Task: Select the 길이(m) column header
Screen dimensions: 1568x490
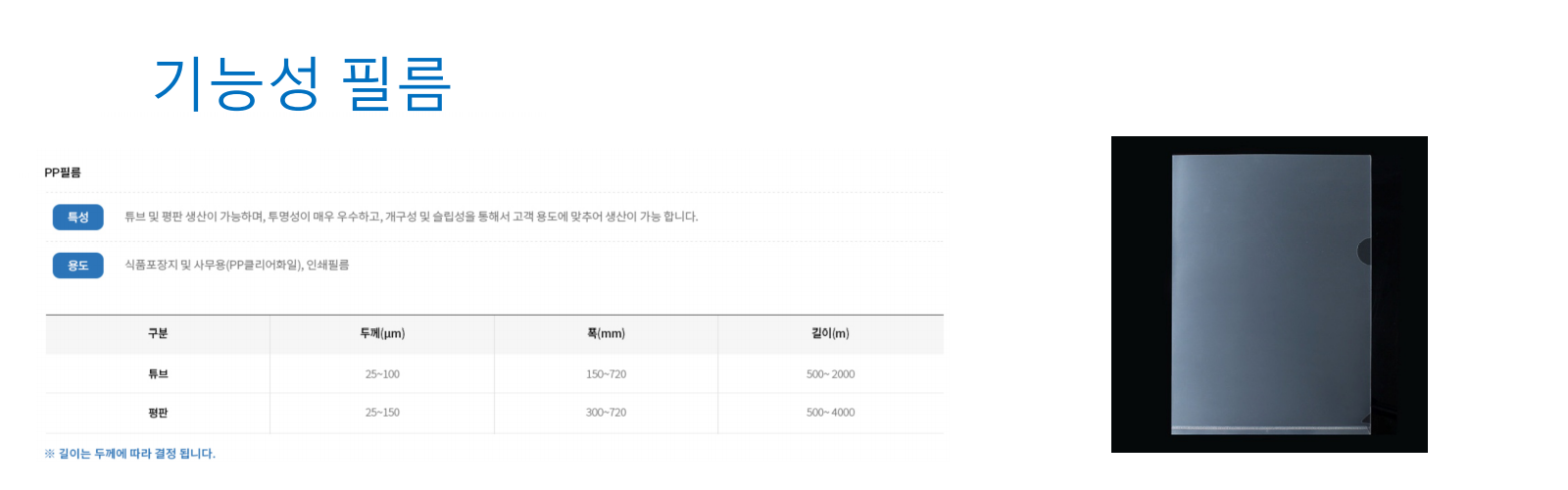Action: click(x=830, y=334)
